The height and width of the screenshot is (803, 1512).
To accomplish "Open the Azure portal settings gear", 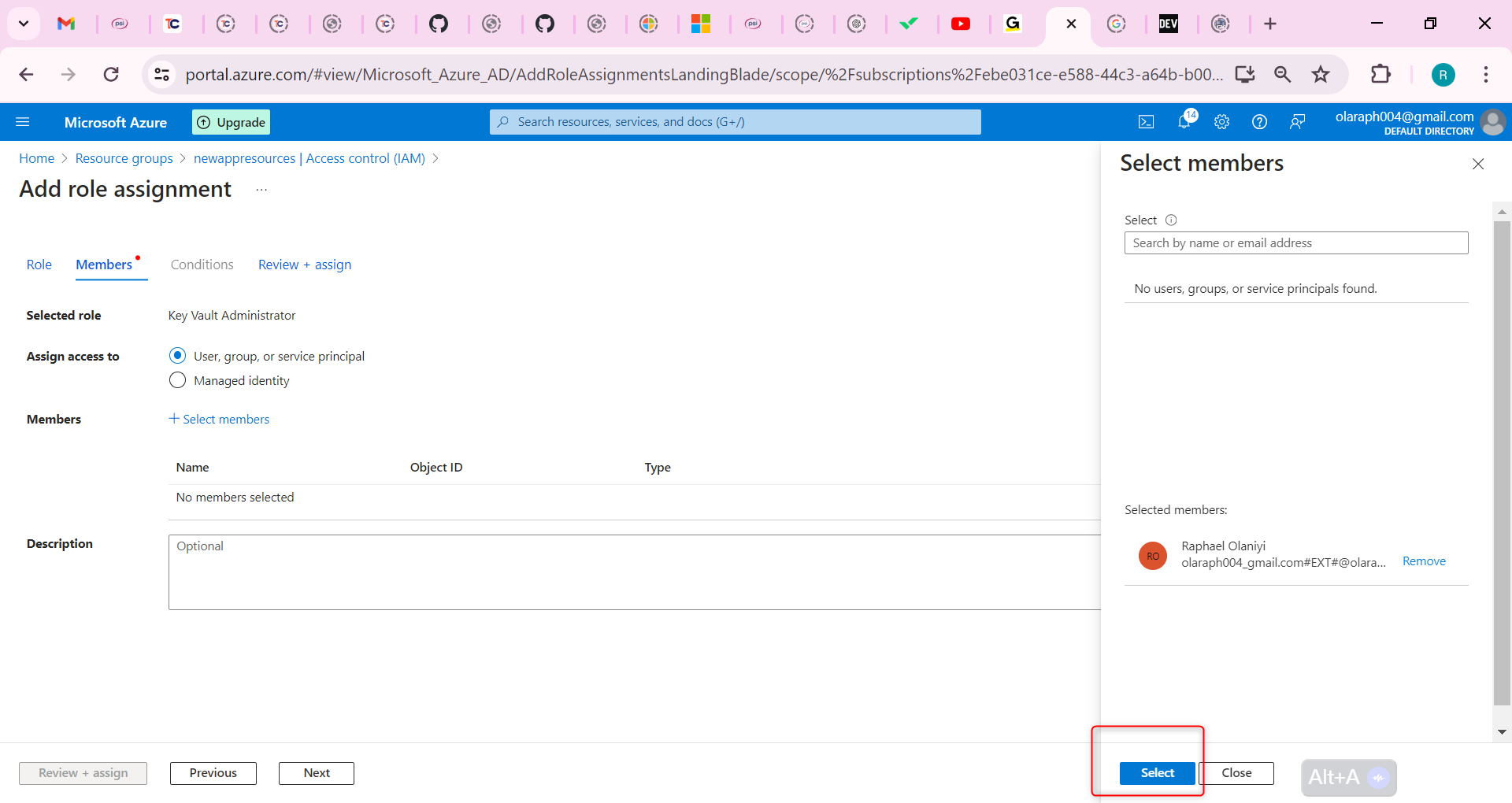I will point(1222,122).
